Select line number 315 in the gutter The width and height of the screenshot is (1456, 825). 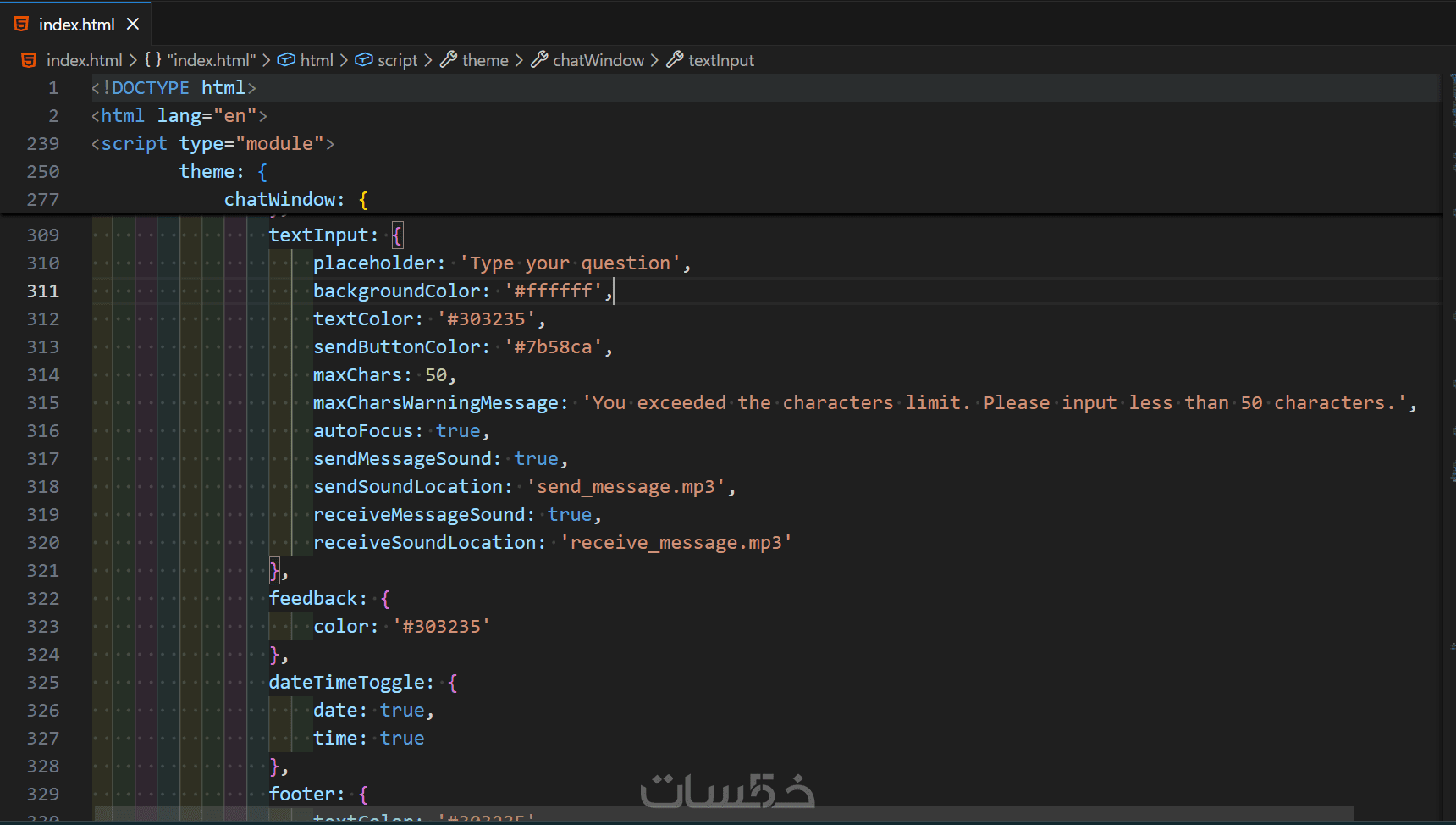click(x=43, y=403)
